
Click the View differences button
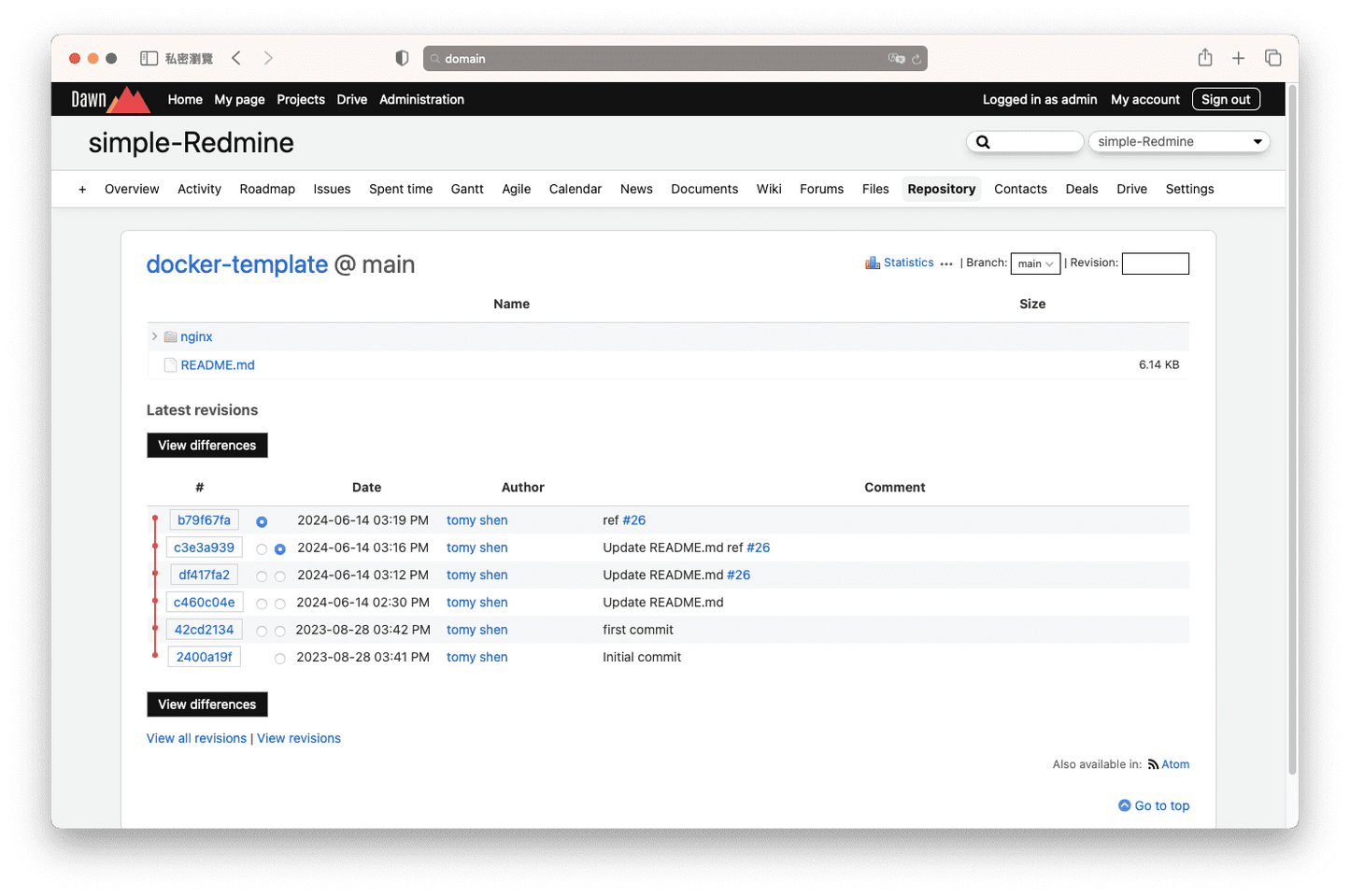click(x=206, y=445)
